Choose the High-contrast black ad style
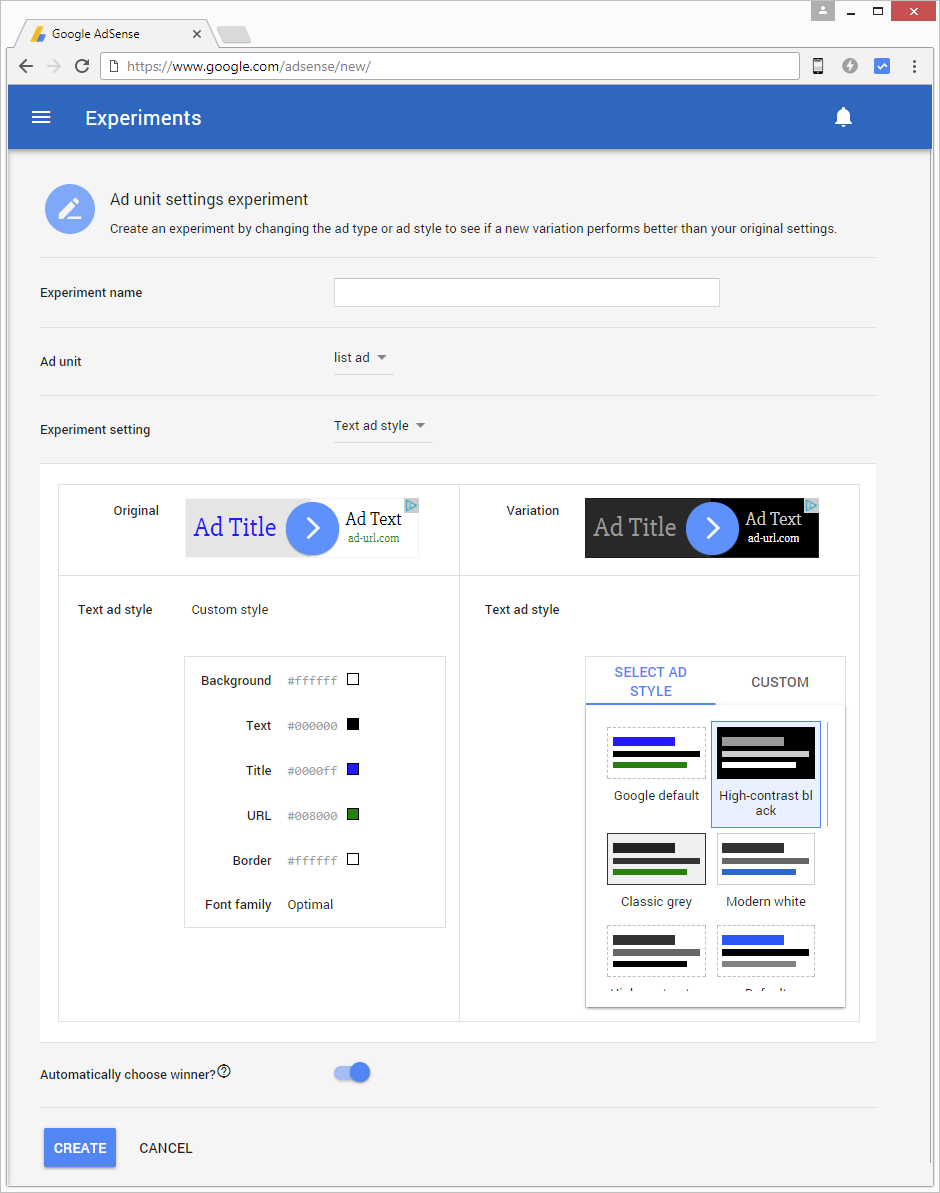940x1193 pixels. pos(766,774)
